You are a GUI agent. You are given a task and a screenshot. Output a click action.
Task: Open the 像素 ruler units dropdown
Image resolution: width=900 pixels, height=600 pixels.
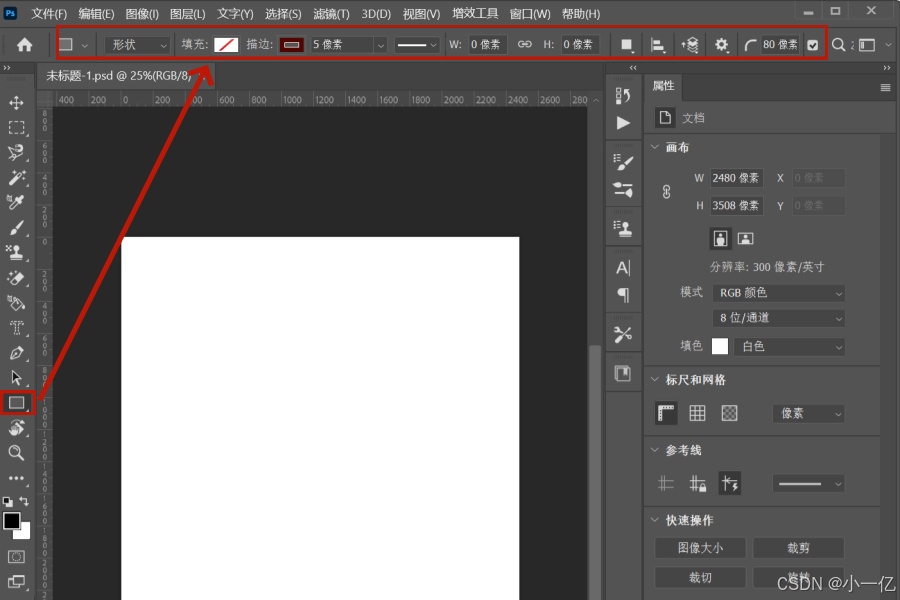tap(808, 413)
